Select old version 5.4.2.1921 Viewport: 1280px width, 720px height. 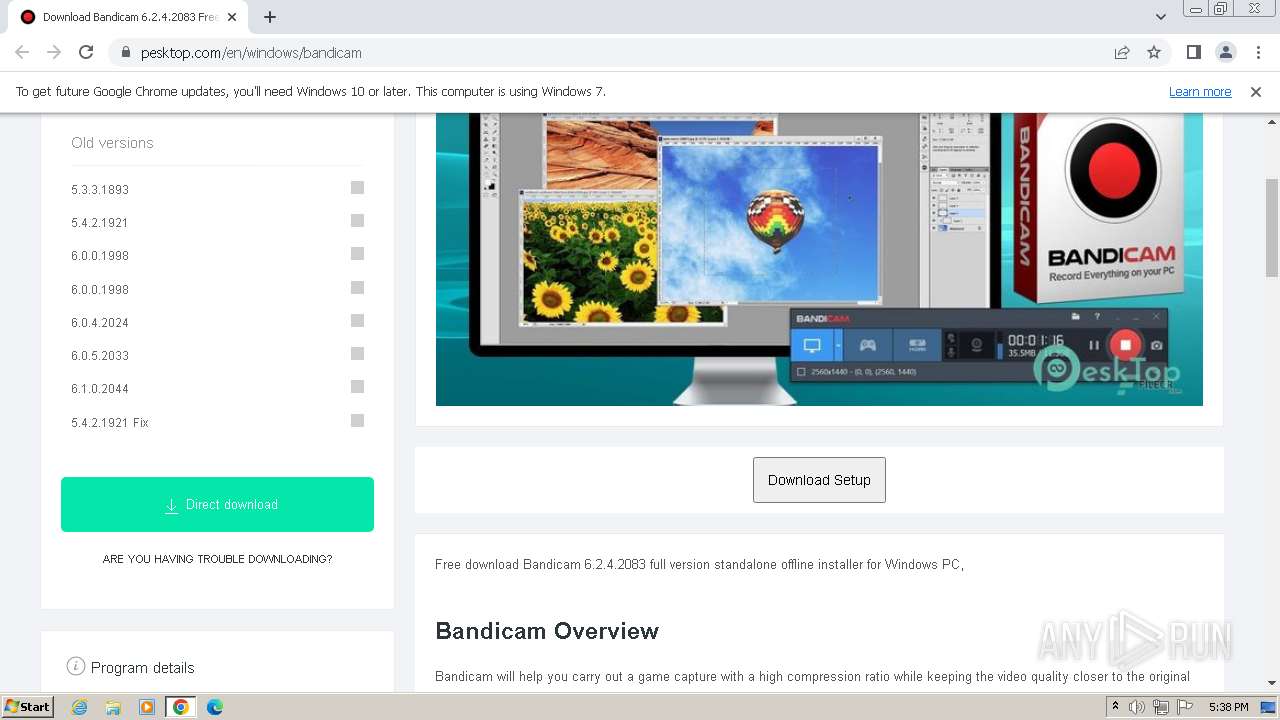pos(100,222)
